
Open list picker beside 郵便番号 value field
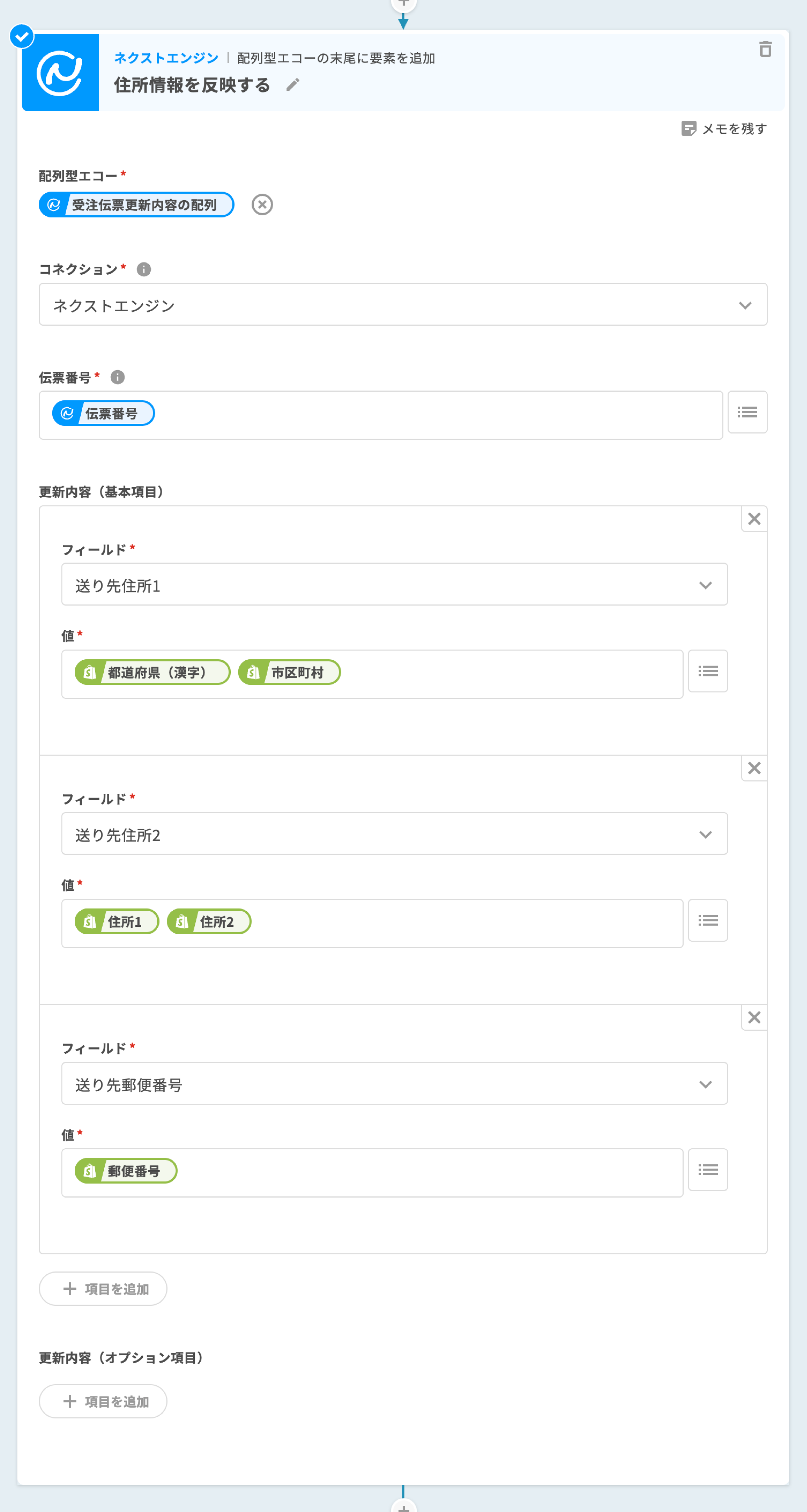point(707,1170)
